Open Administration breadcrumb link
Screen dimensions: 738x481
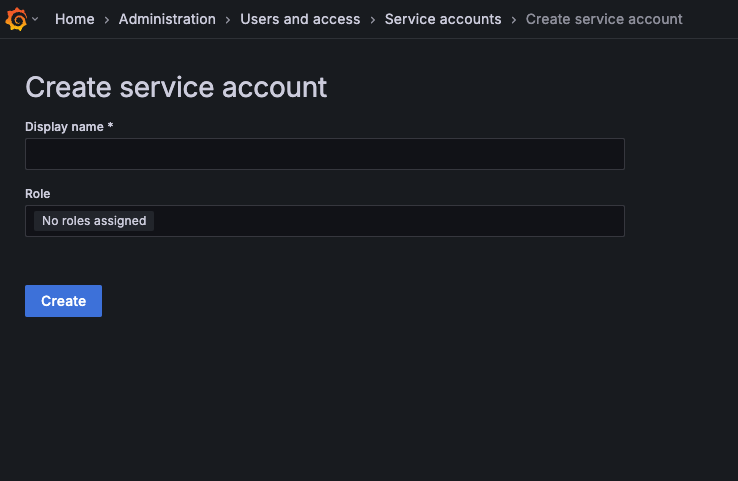(167, 19)
